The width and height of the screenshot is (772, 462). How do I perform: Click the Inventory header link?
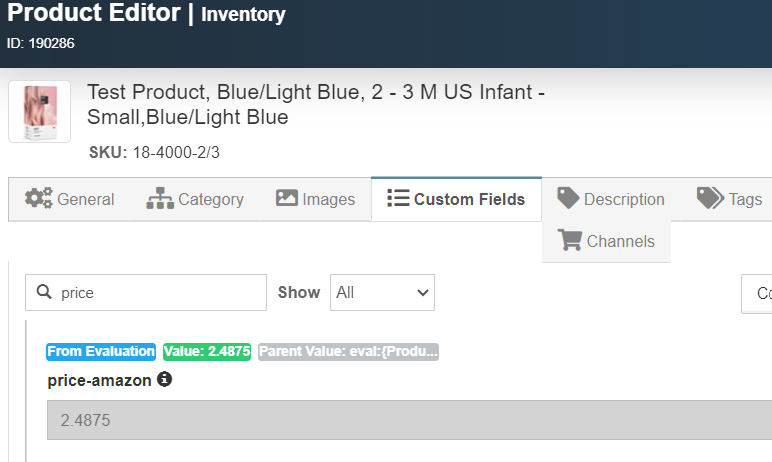pos(243,15)
